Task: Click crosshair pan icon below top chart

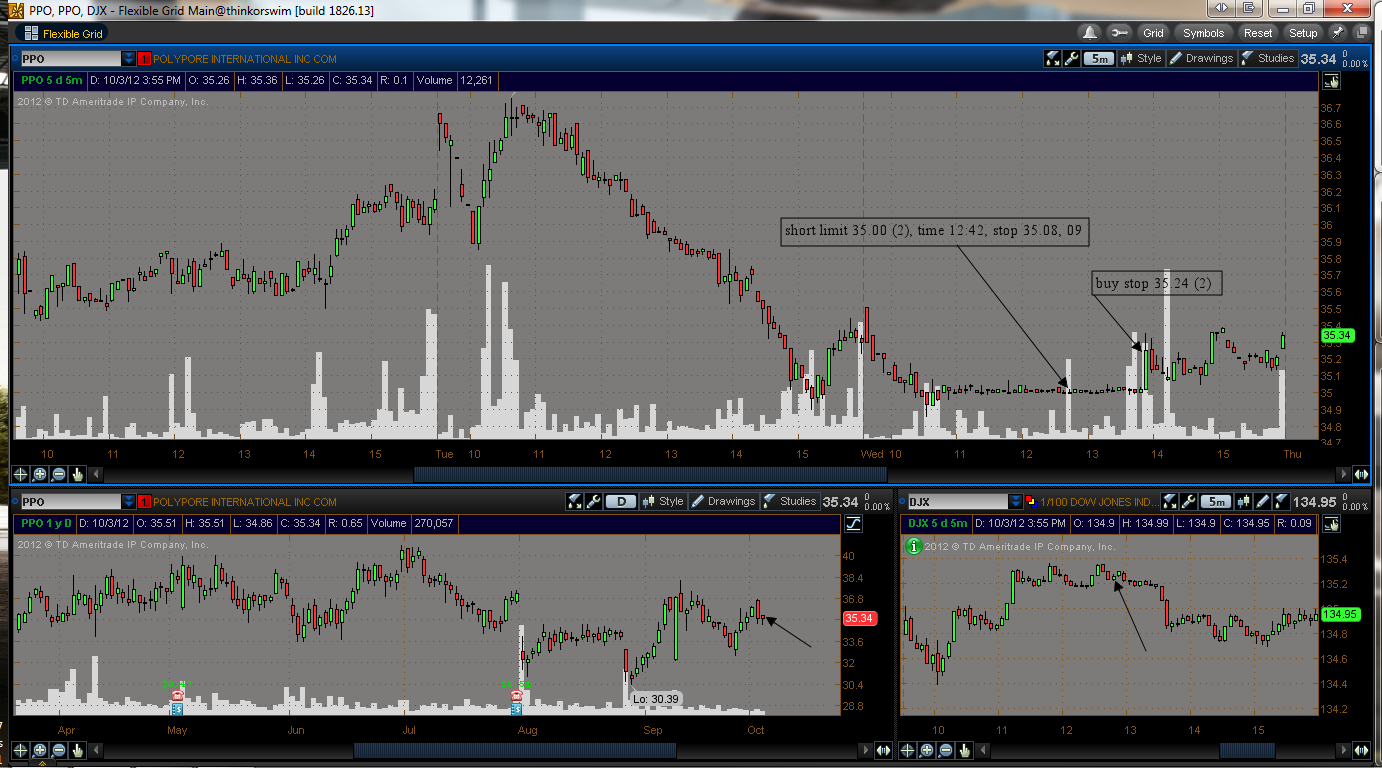Action: coord(20,474)
